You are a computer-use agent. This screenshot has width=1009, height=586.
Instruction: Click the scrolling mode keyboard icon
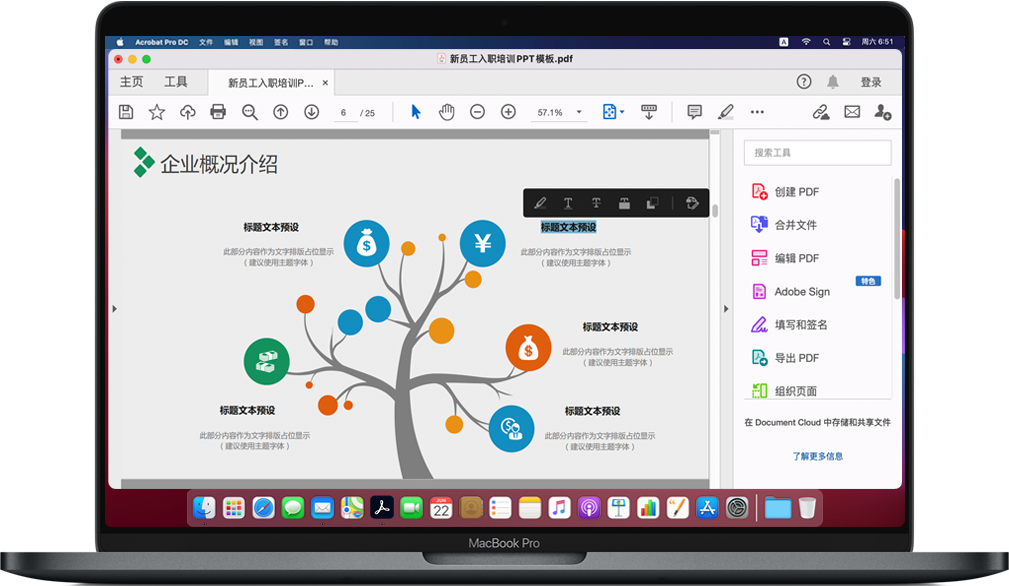coord(649,112)
